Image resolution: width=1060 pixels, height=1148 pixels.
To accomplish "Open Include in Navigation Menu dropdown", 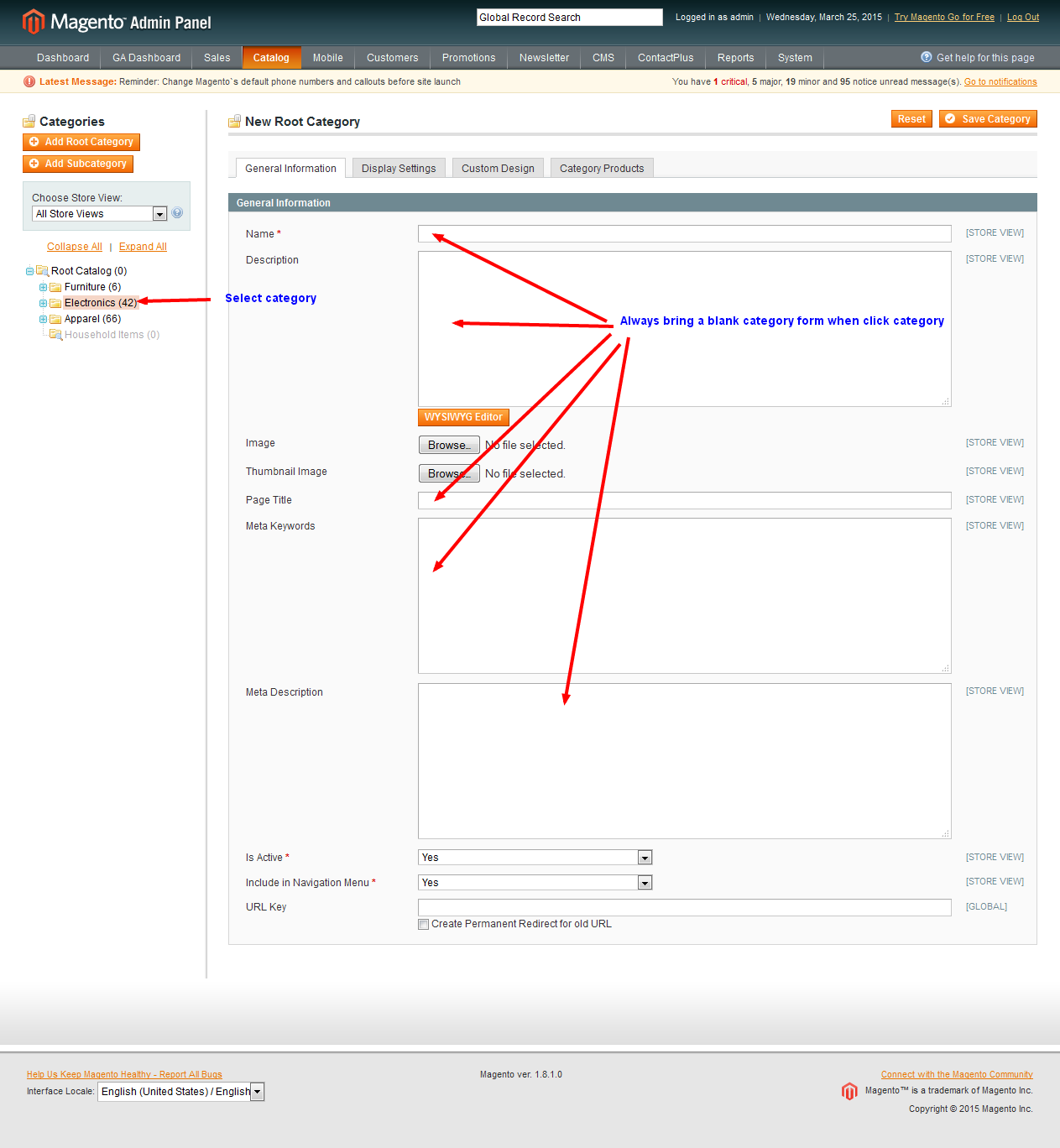I will click(x=535, y=883).
